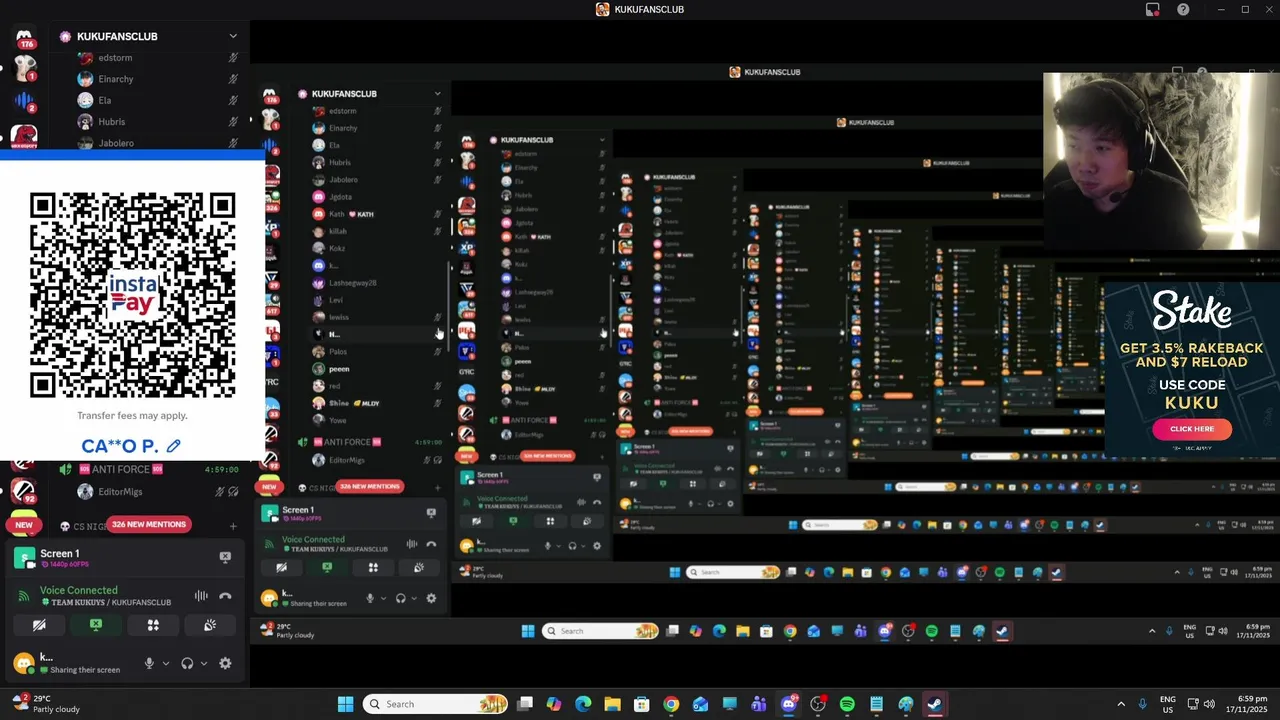Click Stake ad CLICK HERE button

1192,429
